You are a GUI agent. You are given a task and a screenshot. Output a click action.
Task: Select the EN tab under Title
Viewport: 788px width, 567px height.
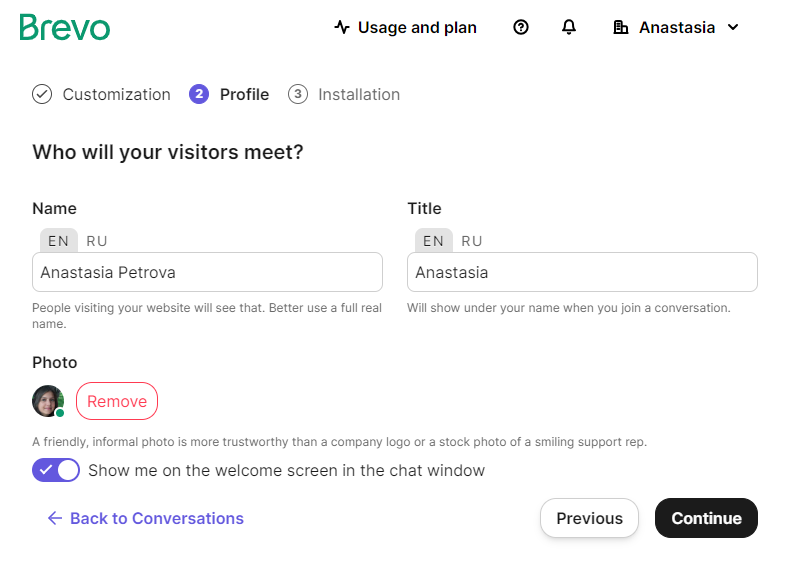click(x=433, y=241)
